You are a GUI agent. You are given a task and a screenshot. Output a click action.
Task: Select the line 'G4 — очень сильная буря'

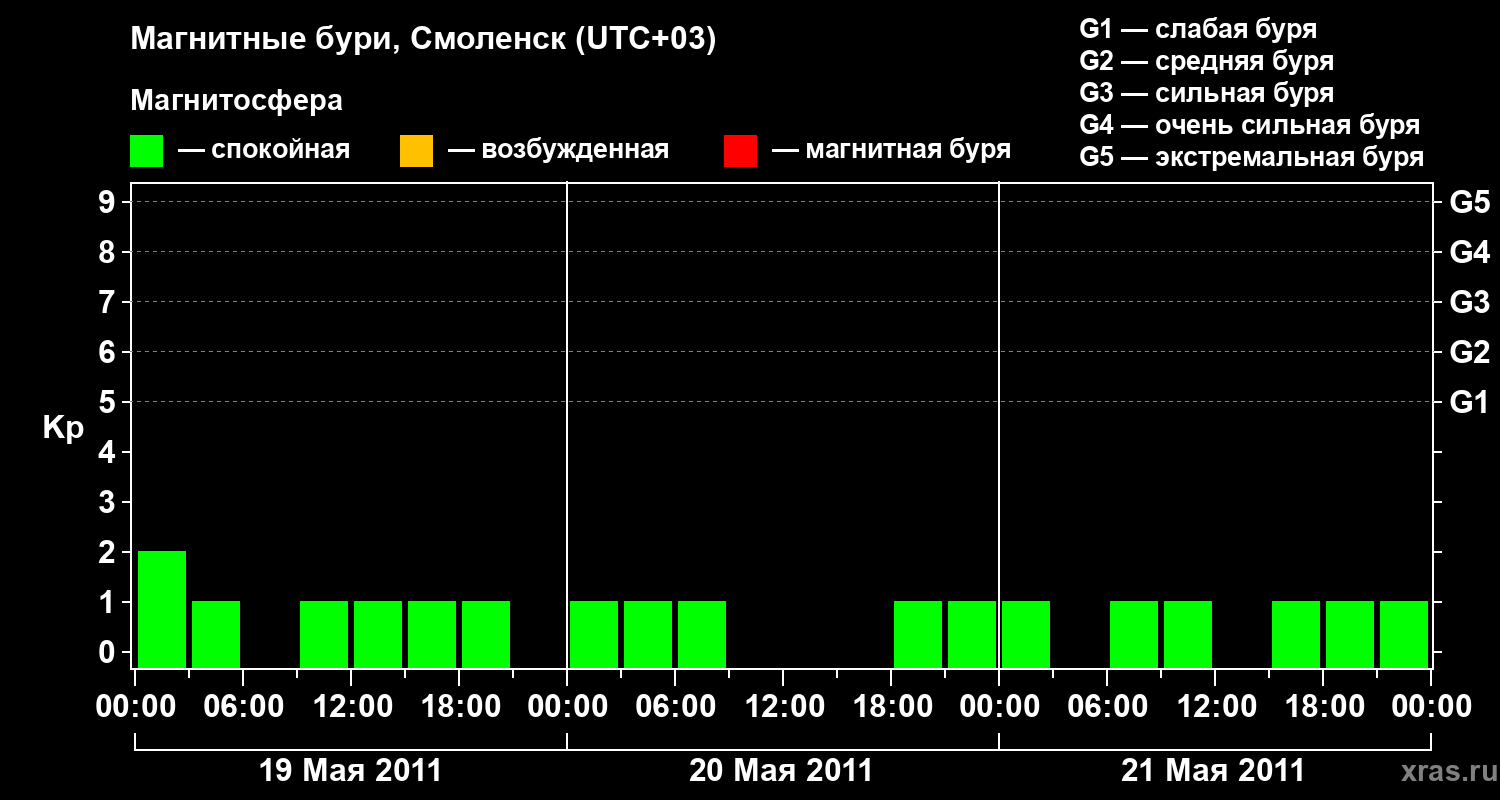tap(1250, 125)
